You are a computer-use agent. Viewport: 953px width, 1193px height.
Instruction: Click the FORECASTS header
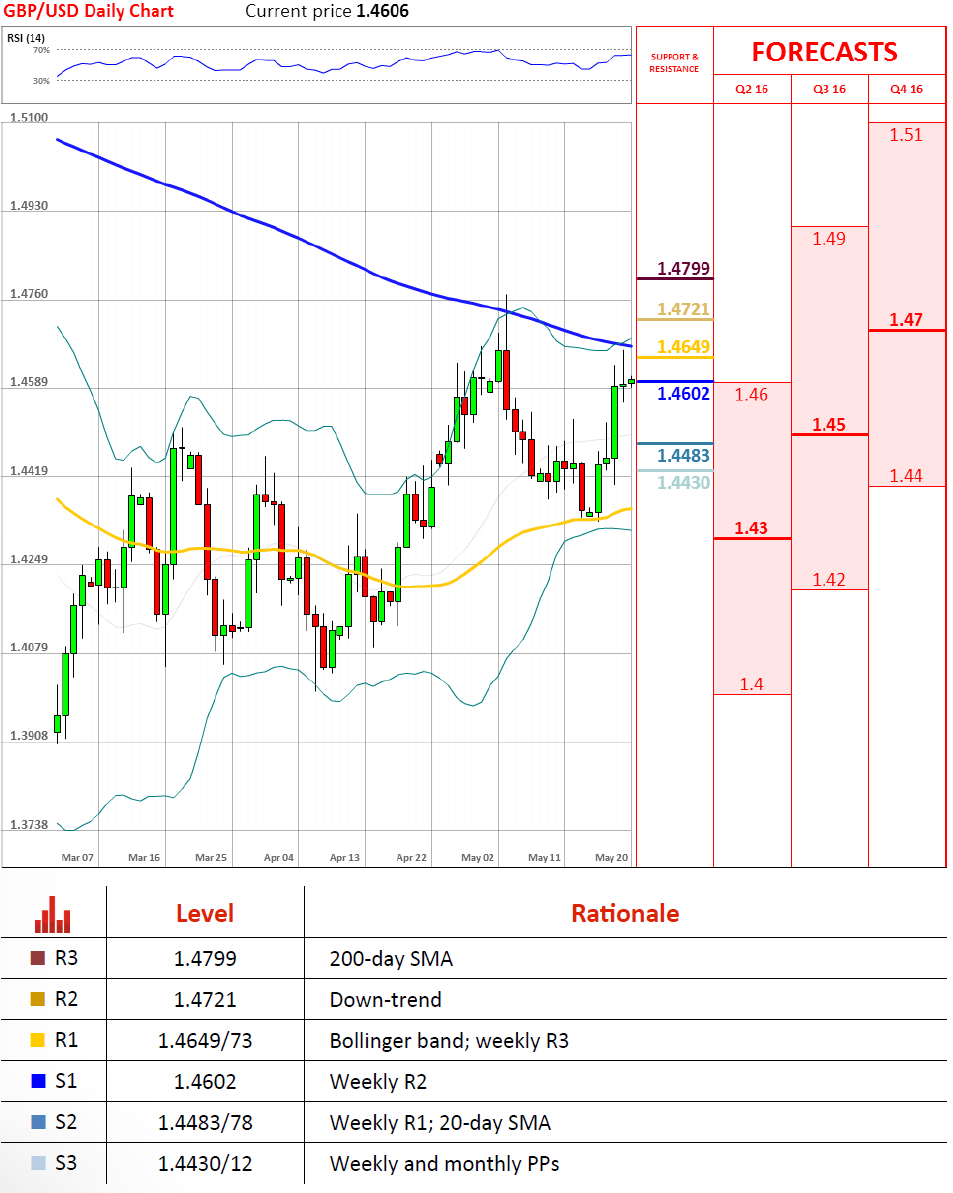(824, 52)
